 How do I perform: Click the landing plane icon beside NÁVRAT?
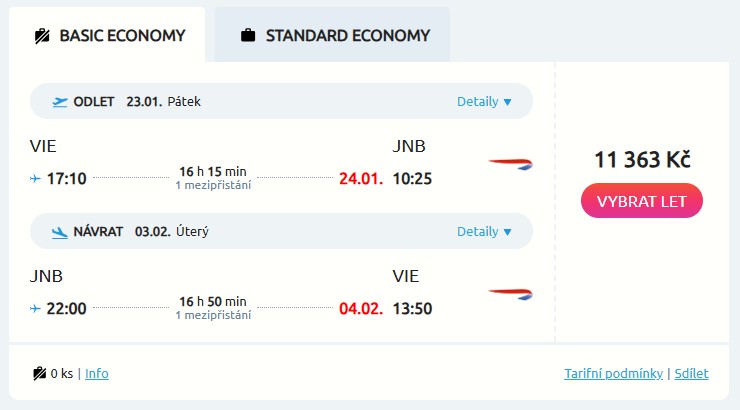60,232
